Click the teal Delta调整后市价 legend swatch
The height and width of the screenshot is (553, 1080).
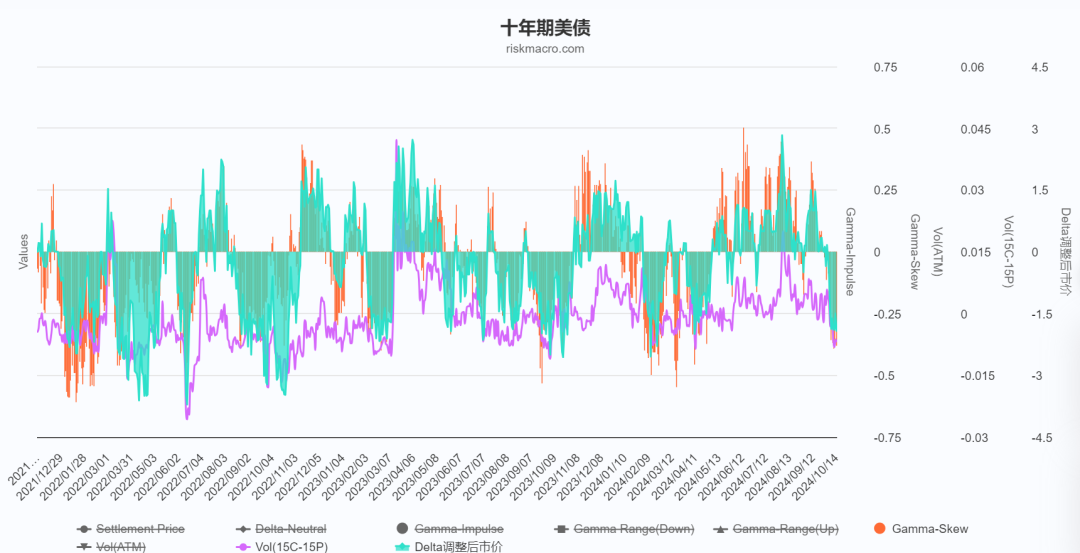click(x=402, y=547)
